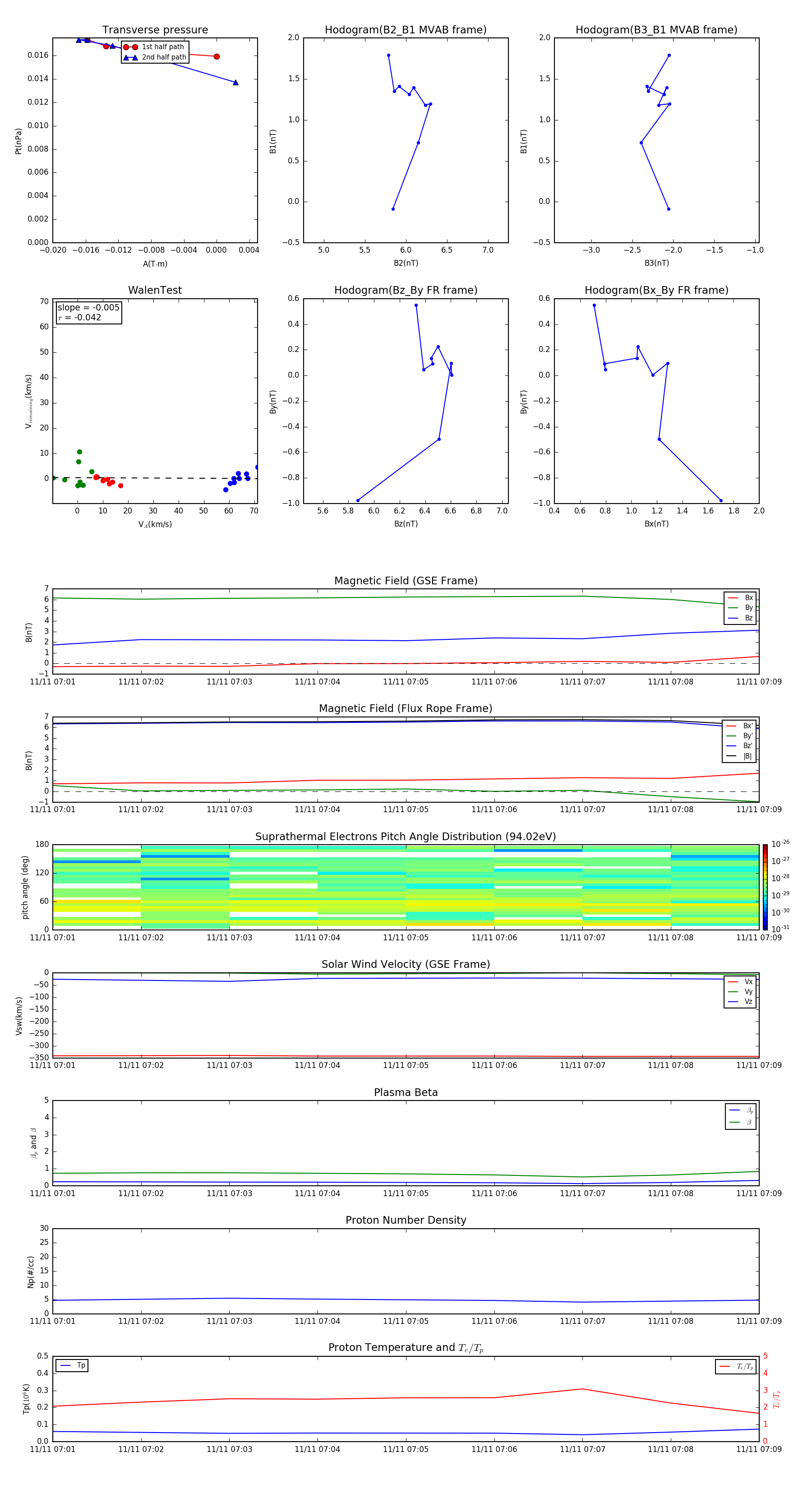Click the Te/Tp legend box in the Proton Temperature plot

(736, 1366)
